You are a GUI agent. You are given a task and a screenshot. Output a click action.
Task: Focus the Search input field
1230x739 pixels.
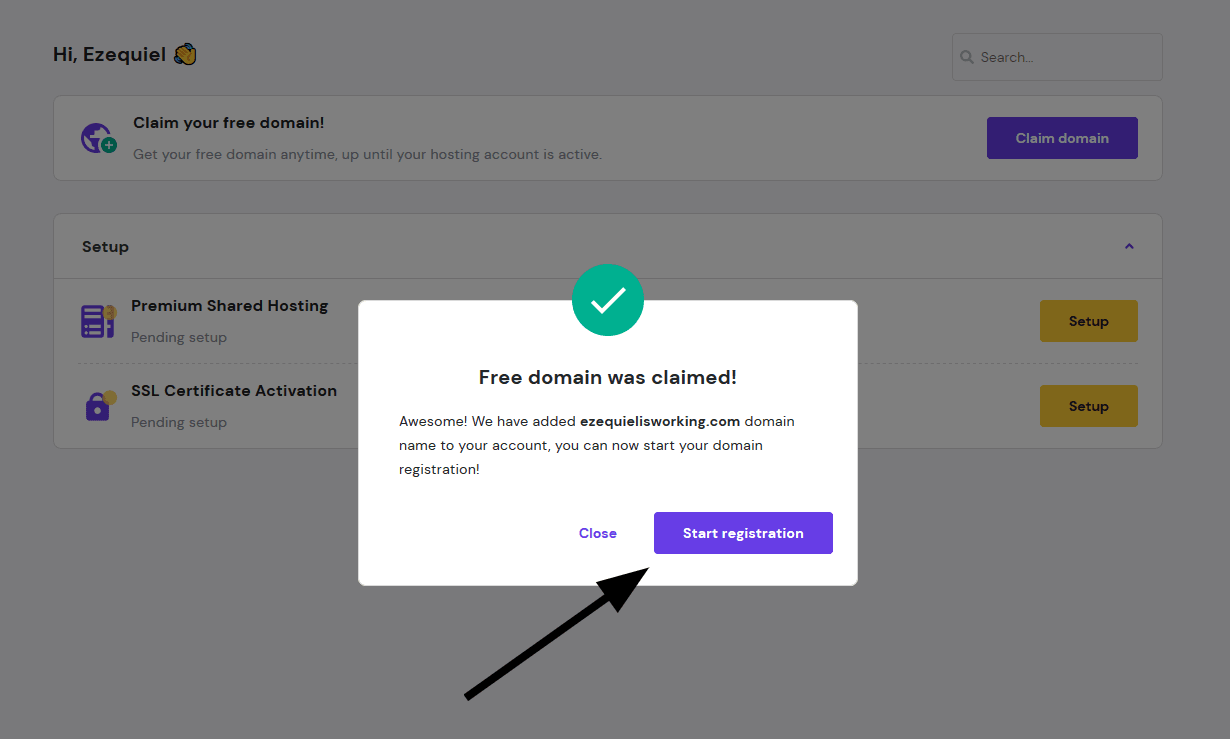pyautogui.click(x=1057, y=57)
